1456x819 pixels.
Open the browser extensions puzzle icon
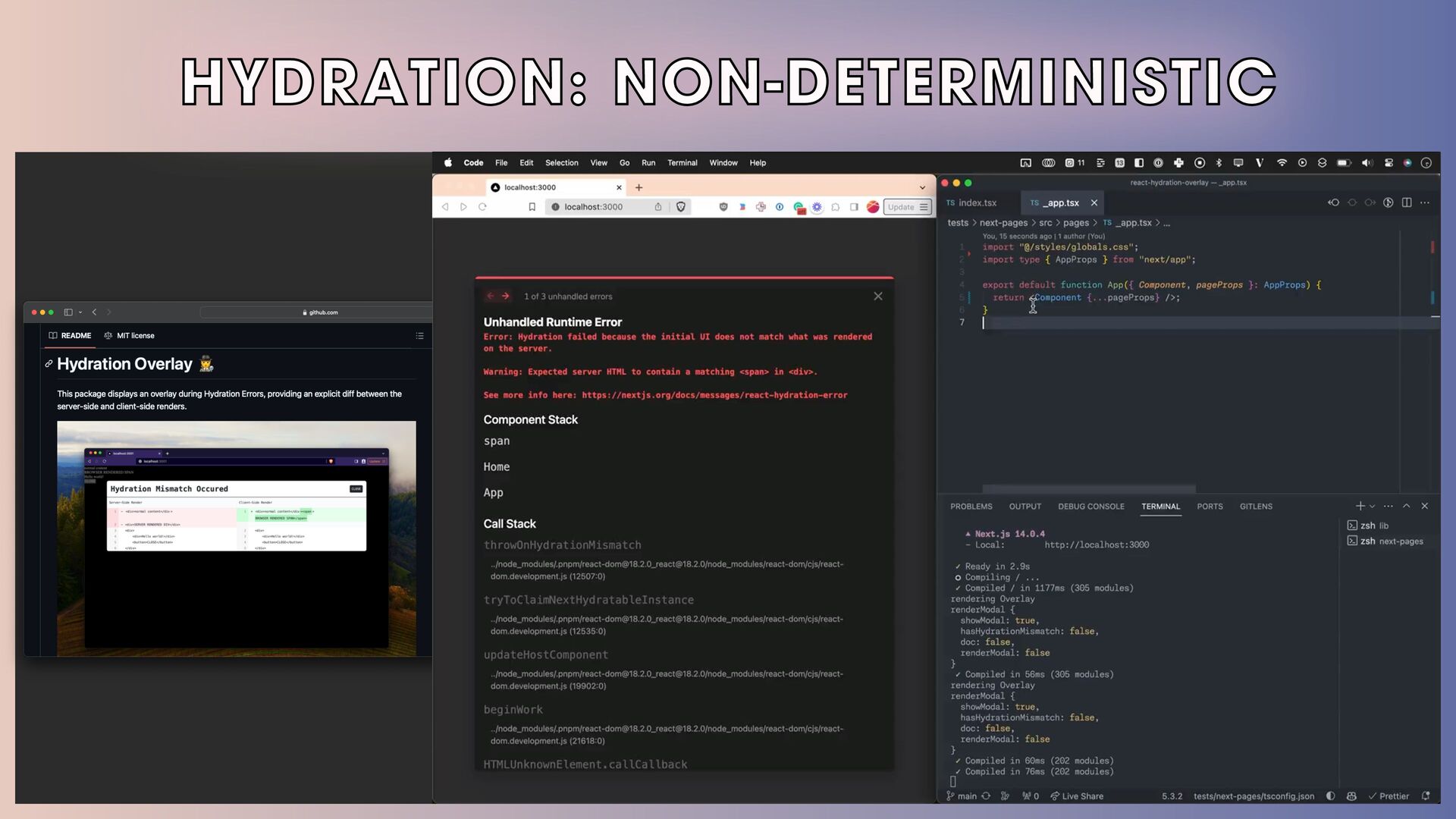[835, 207]
